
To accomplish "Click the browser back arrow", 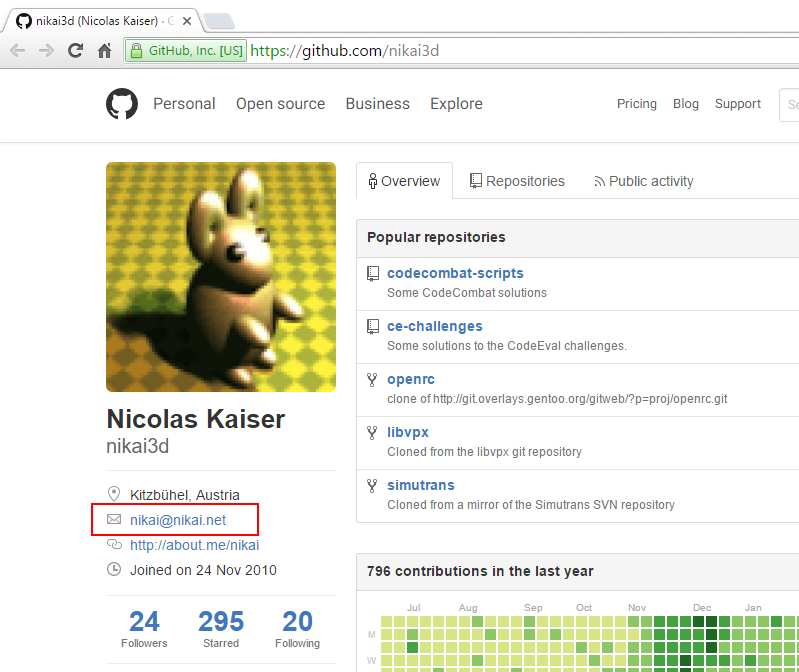I will point(17,50).
